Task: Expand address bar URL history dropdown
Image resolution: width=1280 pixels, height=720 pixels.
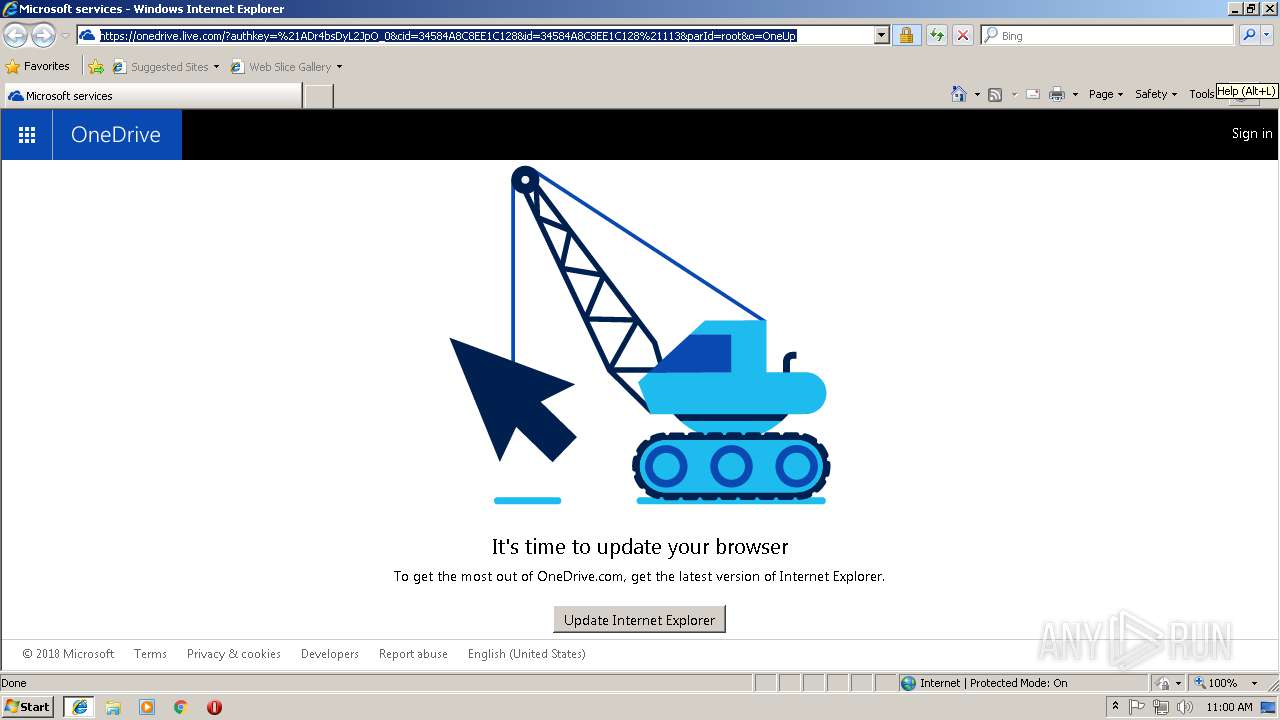Action: (881, 35)
